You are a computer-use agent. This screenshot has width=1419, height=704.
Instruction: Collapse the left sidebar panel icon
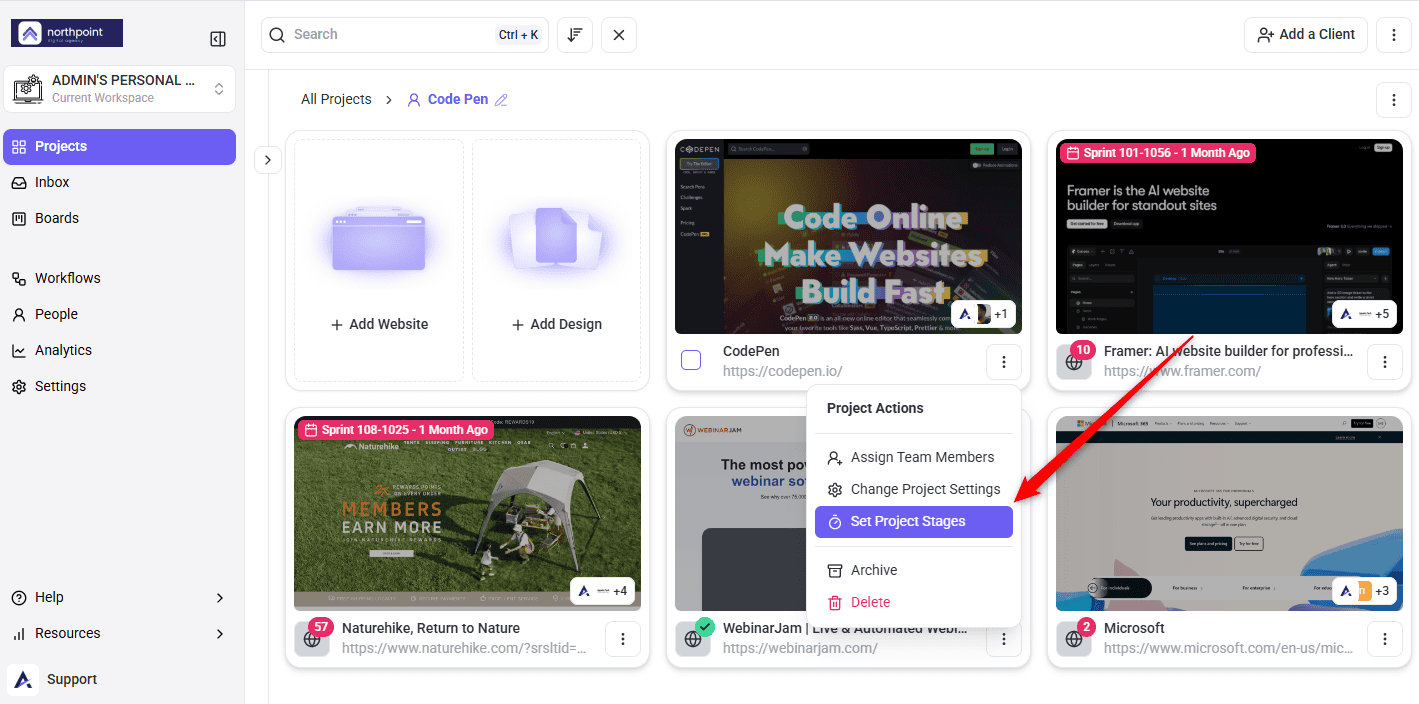(x=218, y=39)
